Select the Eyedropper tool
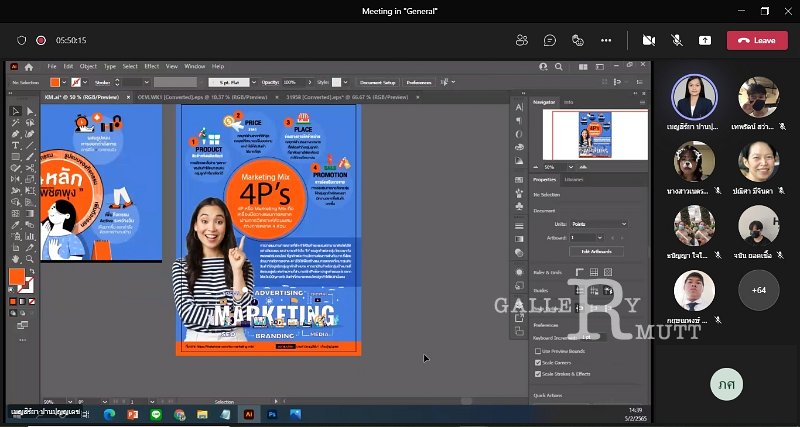The width and height of the screenshot is (800, 427). click(15, 225)
